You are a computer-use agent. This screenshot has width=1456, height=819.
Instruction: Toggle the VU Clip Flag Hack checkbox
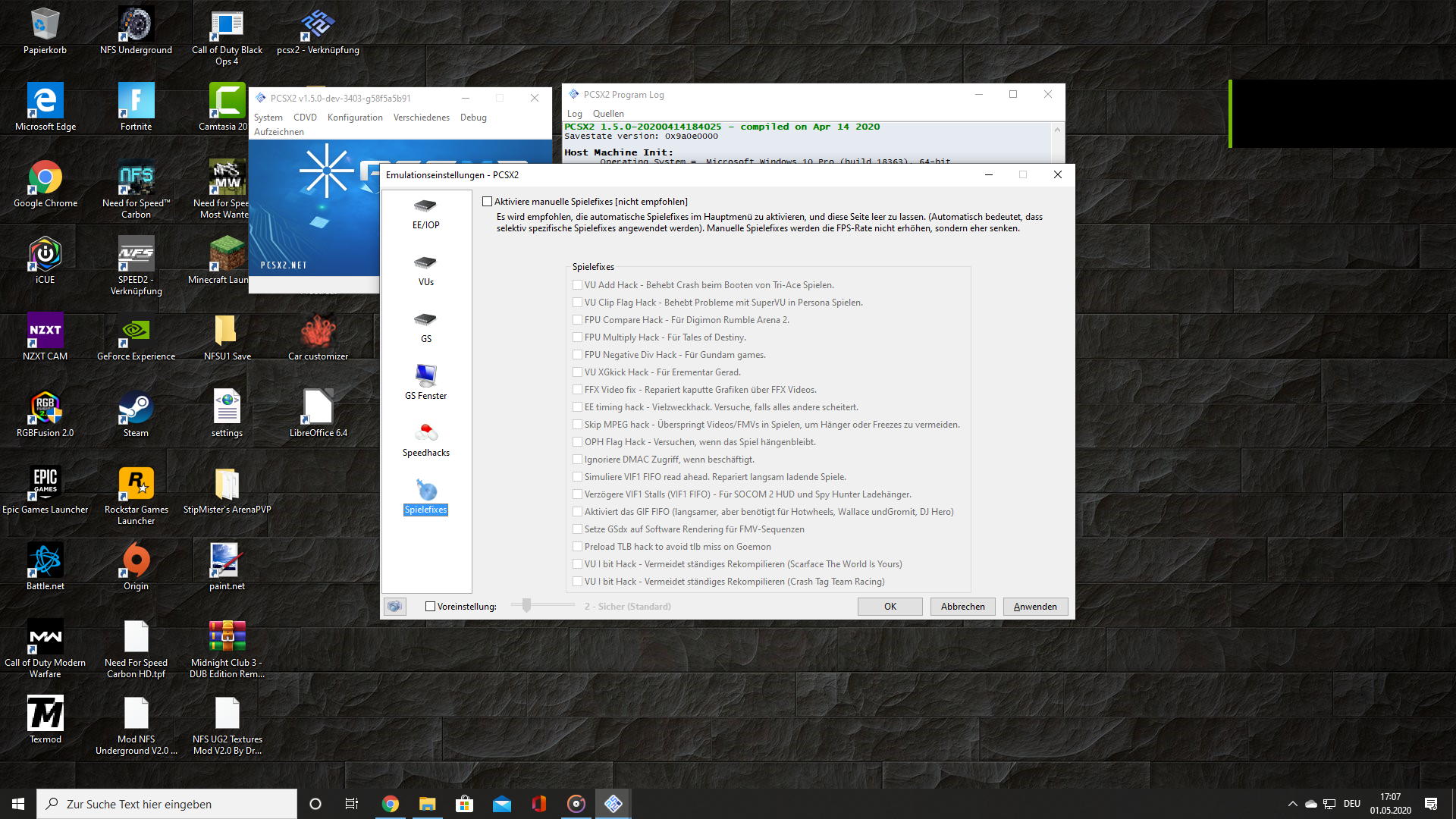(577, 303)
